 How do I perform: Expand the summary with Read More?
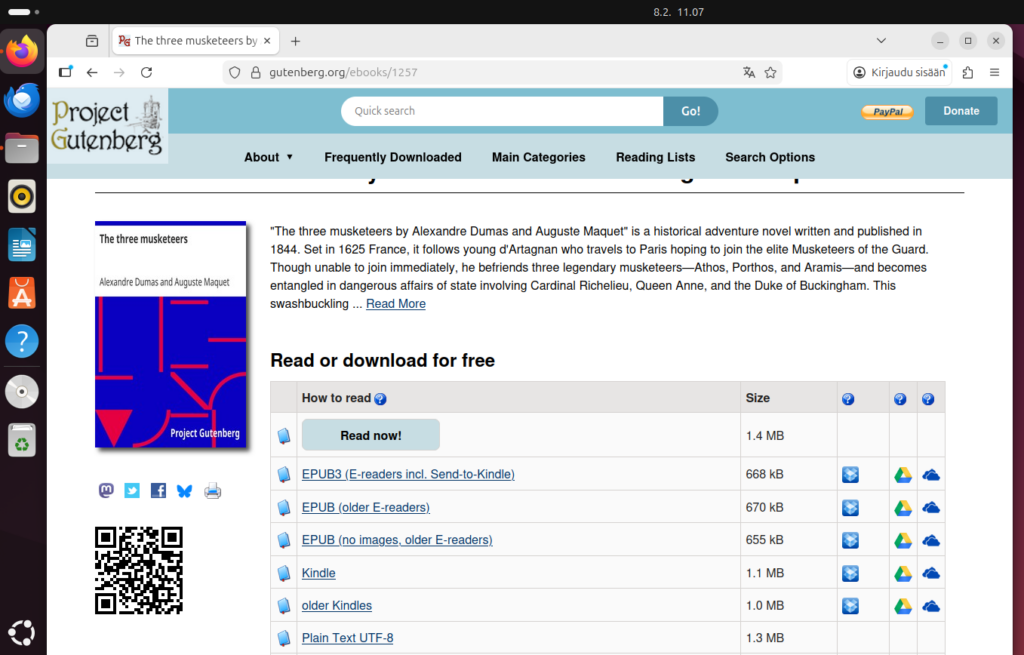click(x=395, y=304)
